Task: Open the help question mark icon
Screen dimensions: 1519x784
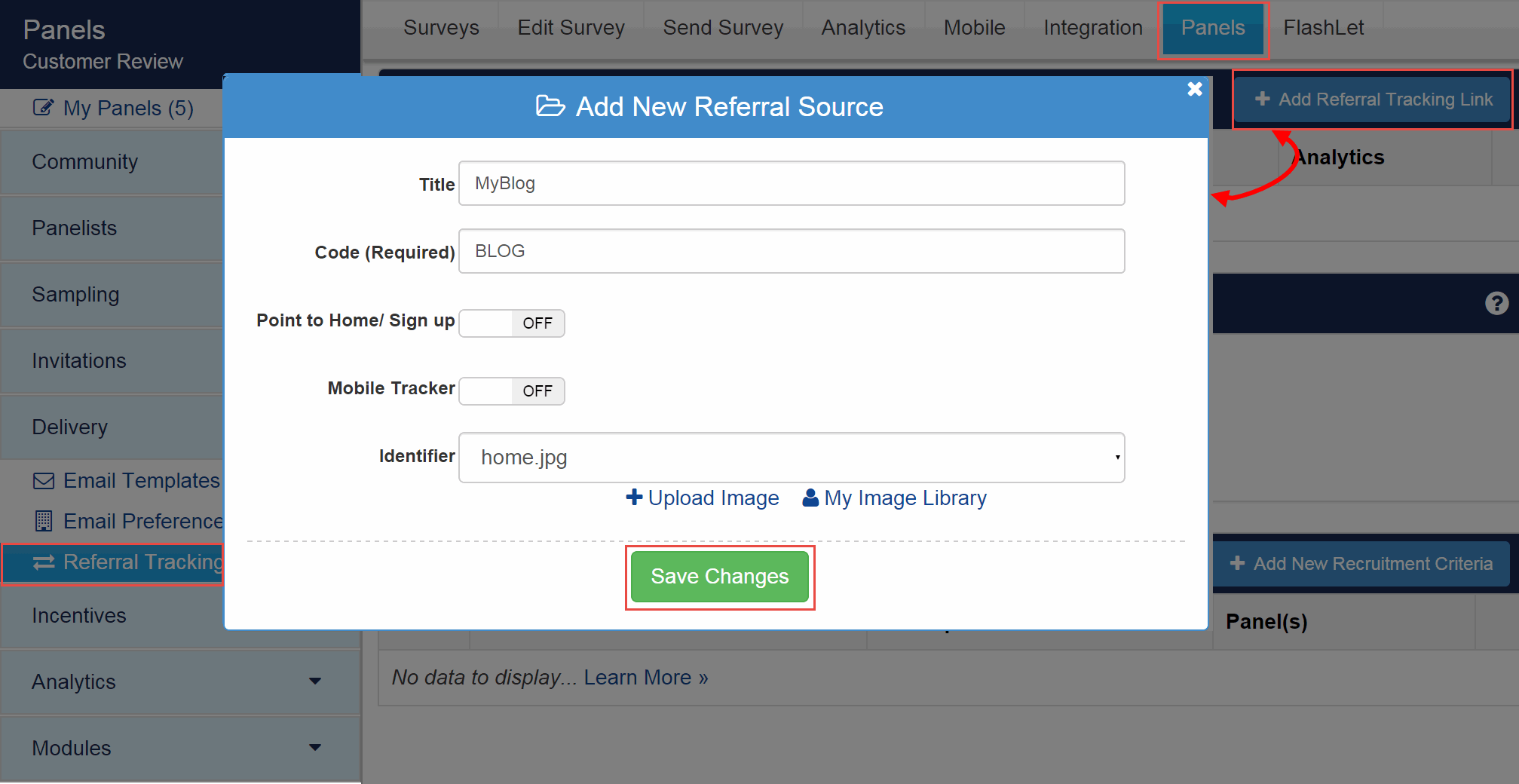Action: click(x=1497, y=303)
